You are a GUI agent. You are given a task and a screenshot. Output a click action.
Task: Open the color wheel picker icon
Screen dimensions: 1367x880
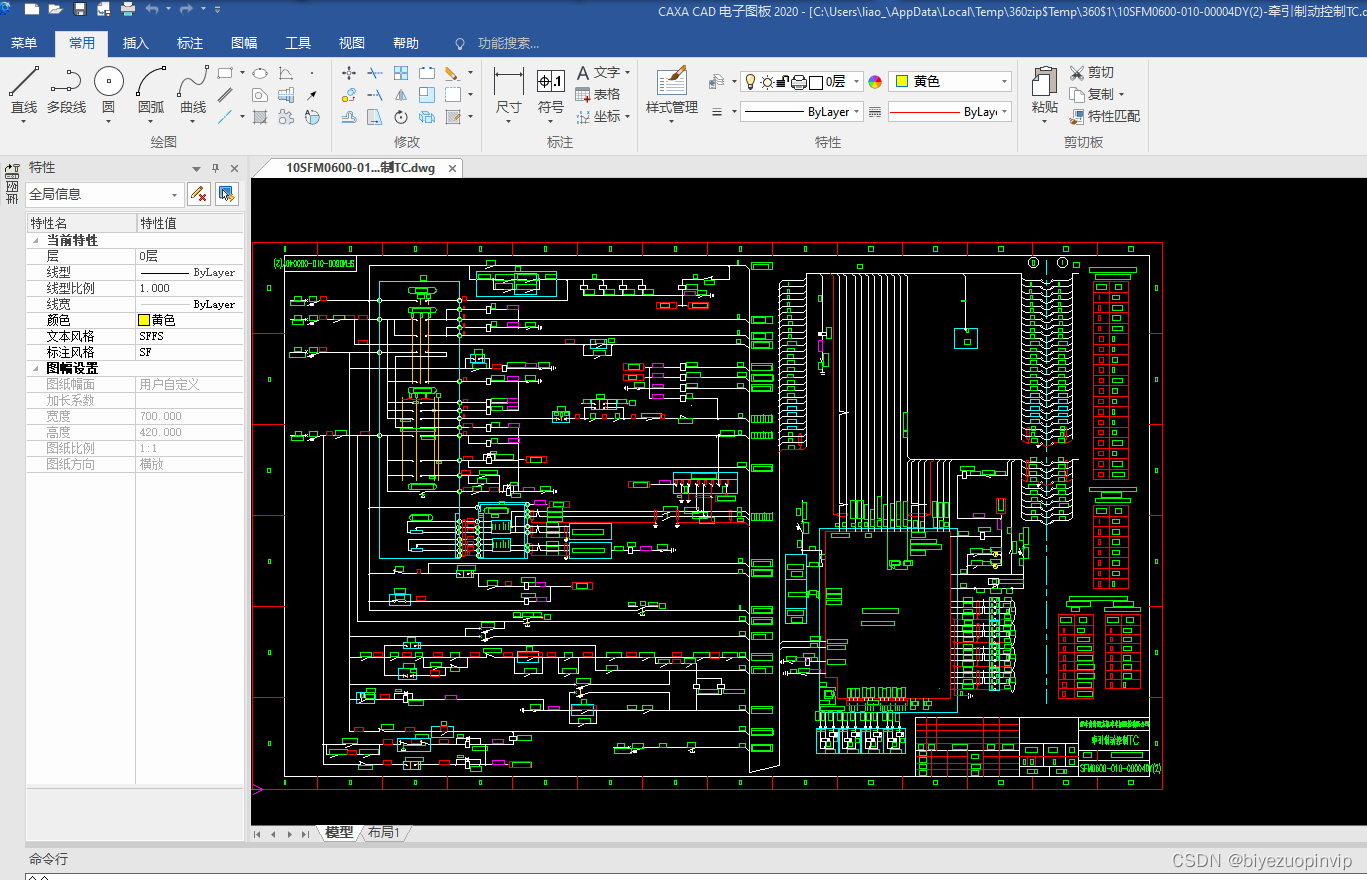pyautogui.click(x=875, y=82)
